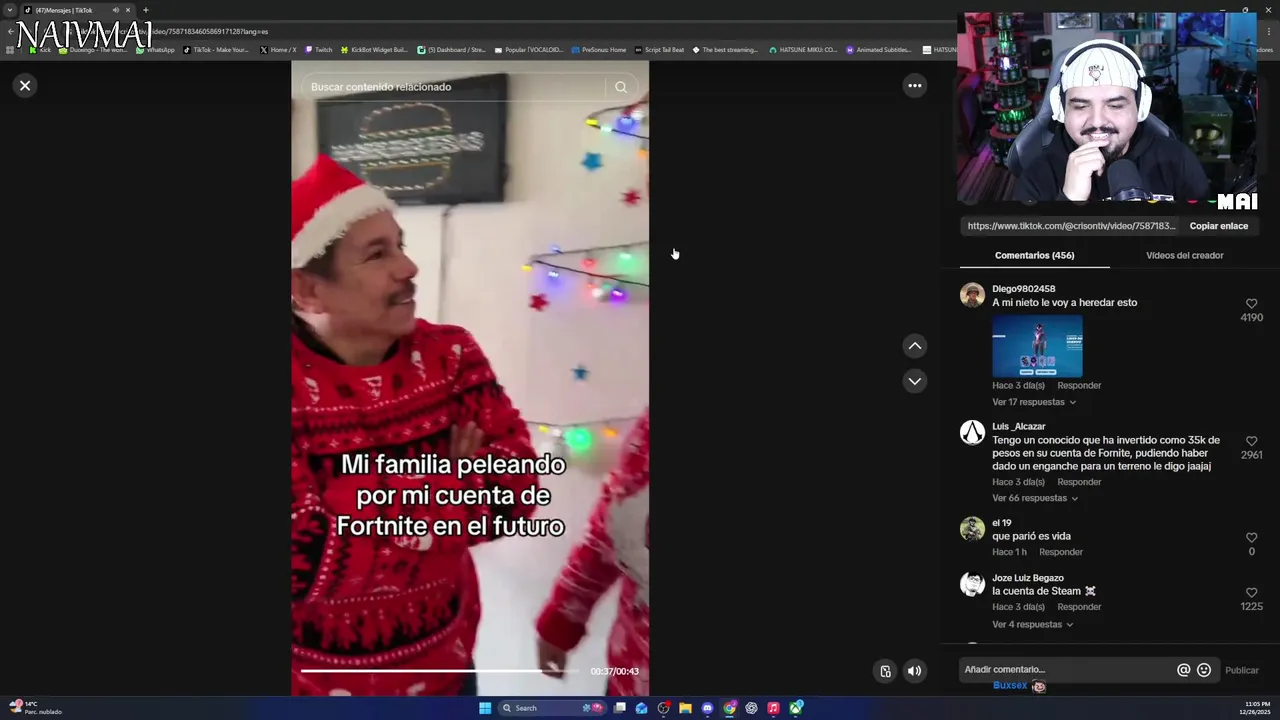Like Diego9802458's comment heart icon
This screenshot has width=1280, height=720.
click(x=1251, y=304)
